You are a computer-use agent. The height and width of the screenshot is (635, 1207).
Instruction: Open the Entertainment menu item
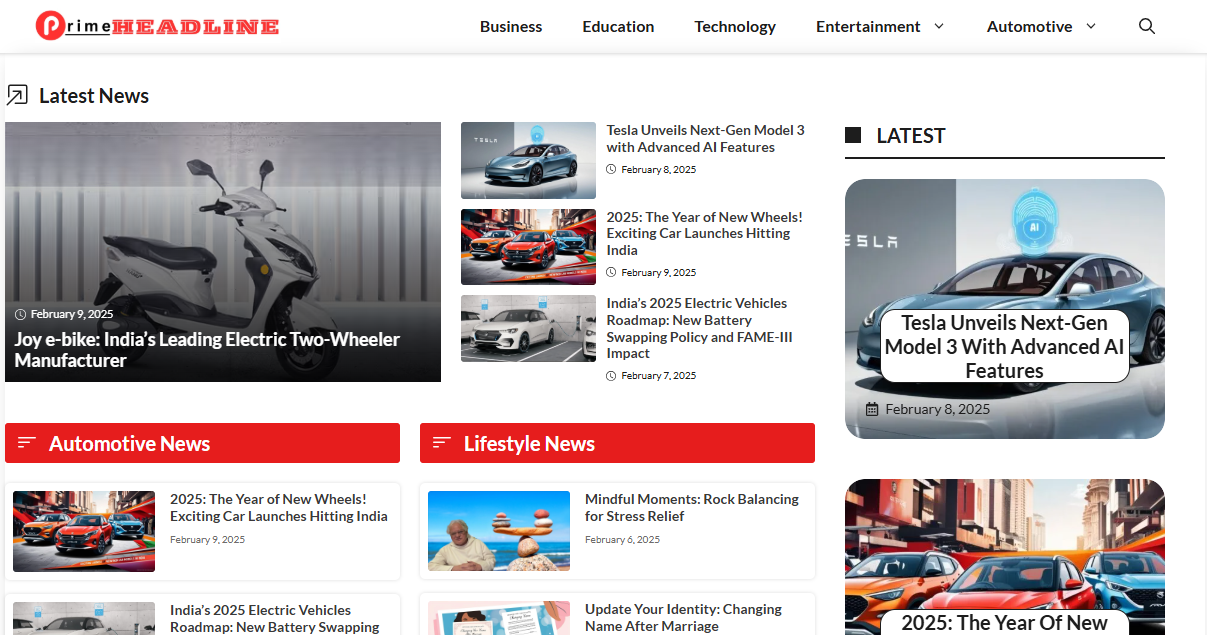coord(868,26)
